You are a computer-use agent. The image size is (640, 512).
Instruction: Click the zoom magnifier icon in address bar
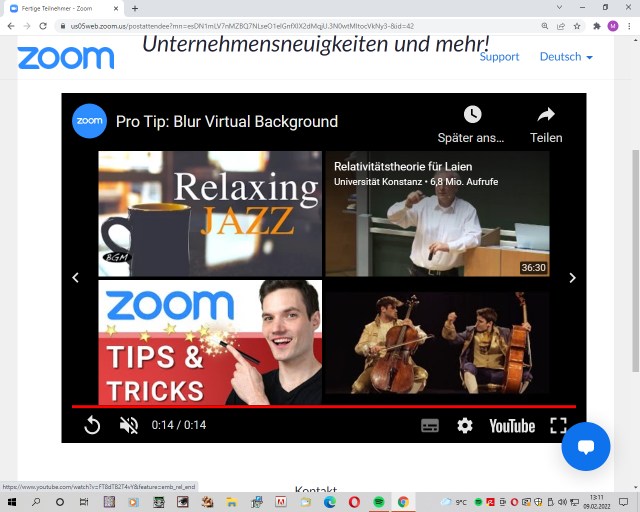[544, 26]
